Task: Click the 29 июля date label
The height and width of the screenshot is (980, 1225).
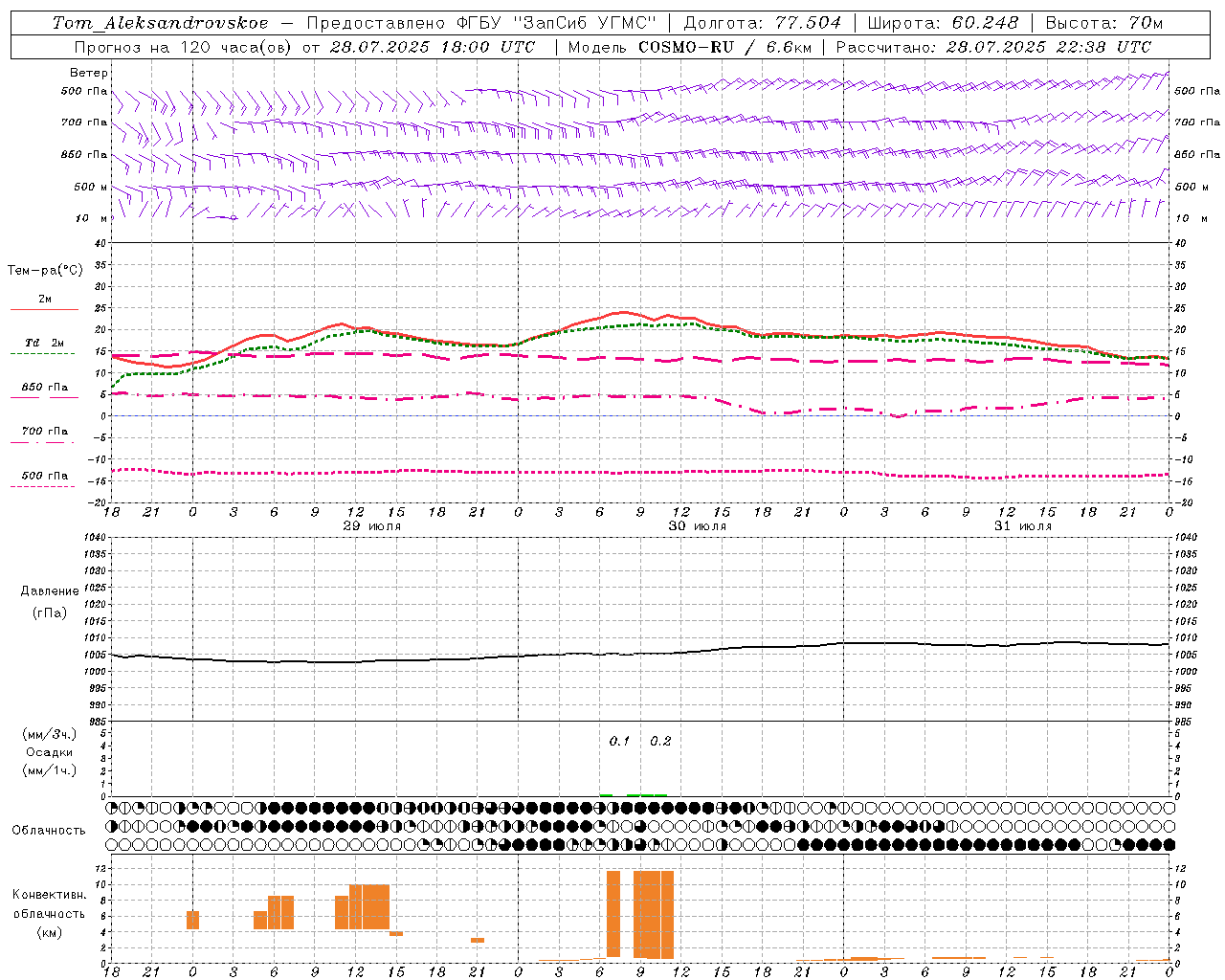Action: [x=372, y=526]
